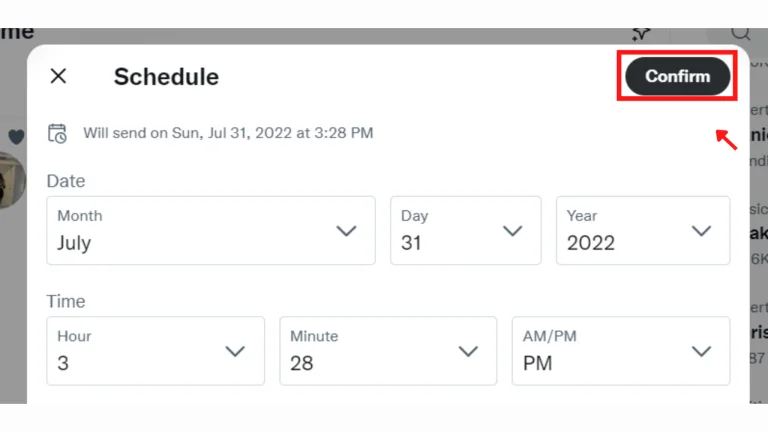Open the AM/PM dropdown showing PM
The width and height of the screenshot is (768, 432).
[620, 351]
